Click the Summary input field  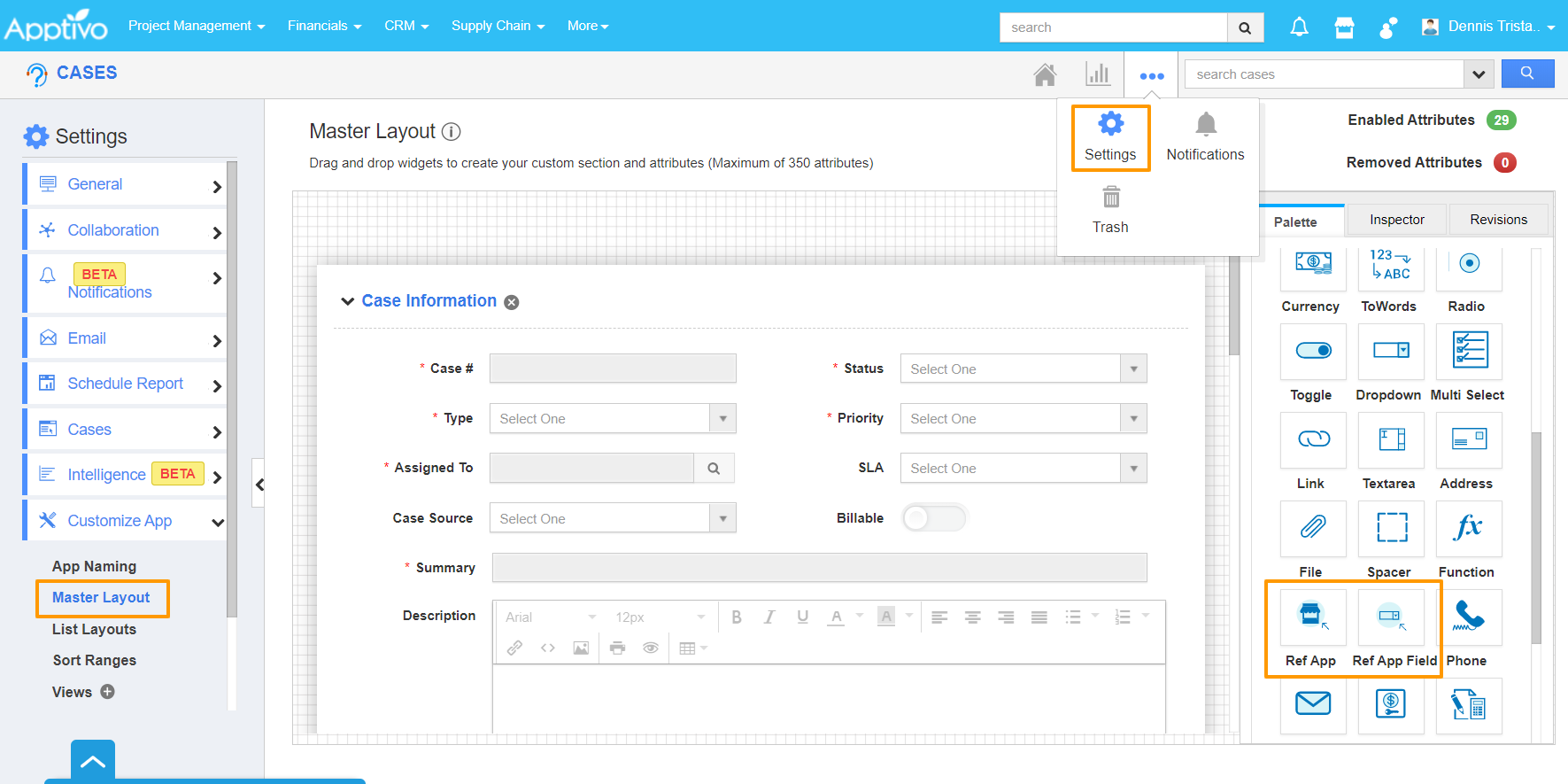coord(819,568)
